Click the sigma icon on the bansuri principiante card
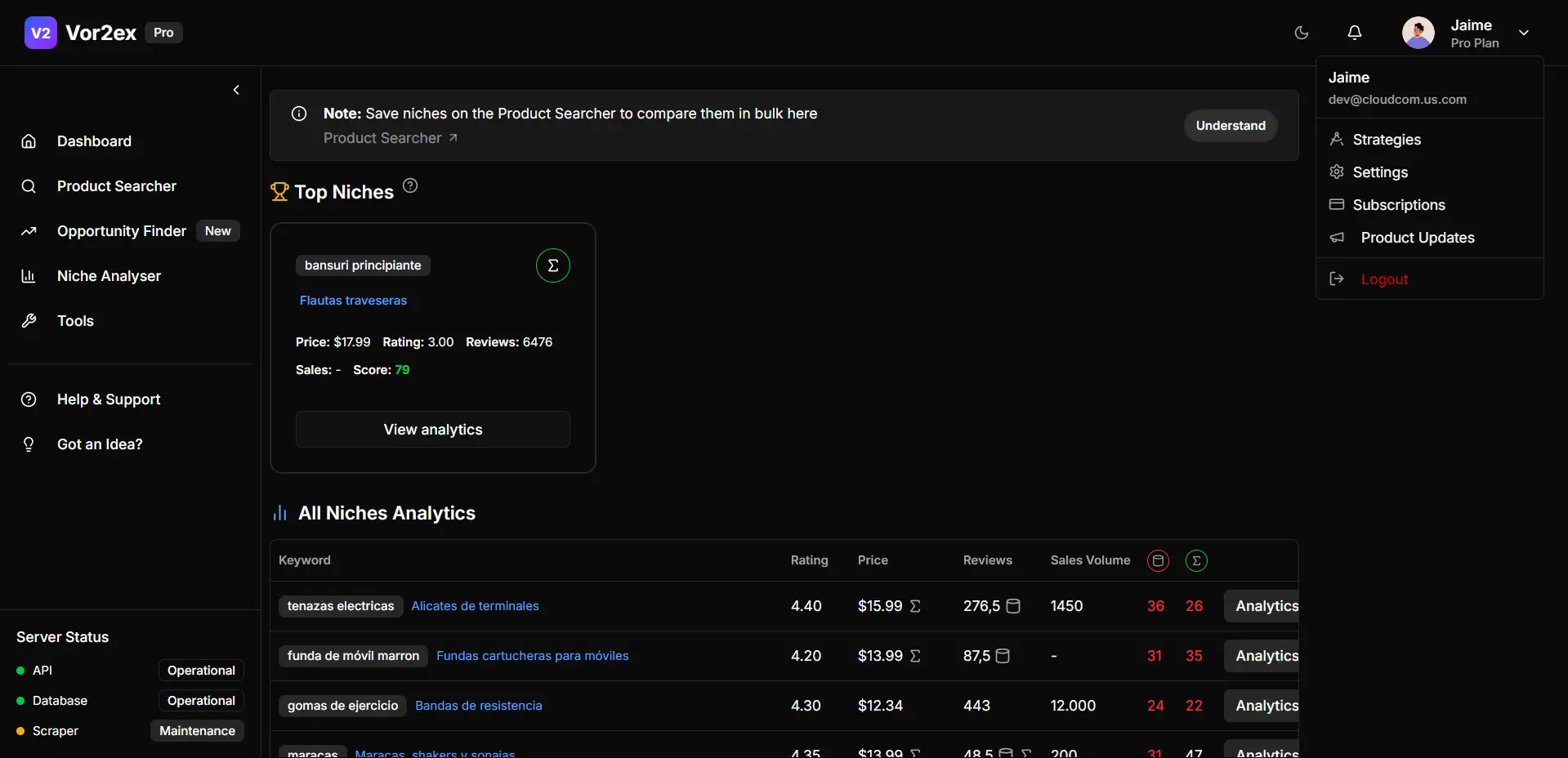Image resolution: width=1568 pixels, height=758 pixels. 553,265
